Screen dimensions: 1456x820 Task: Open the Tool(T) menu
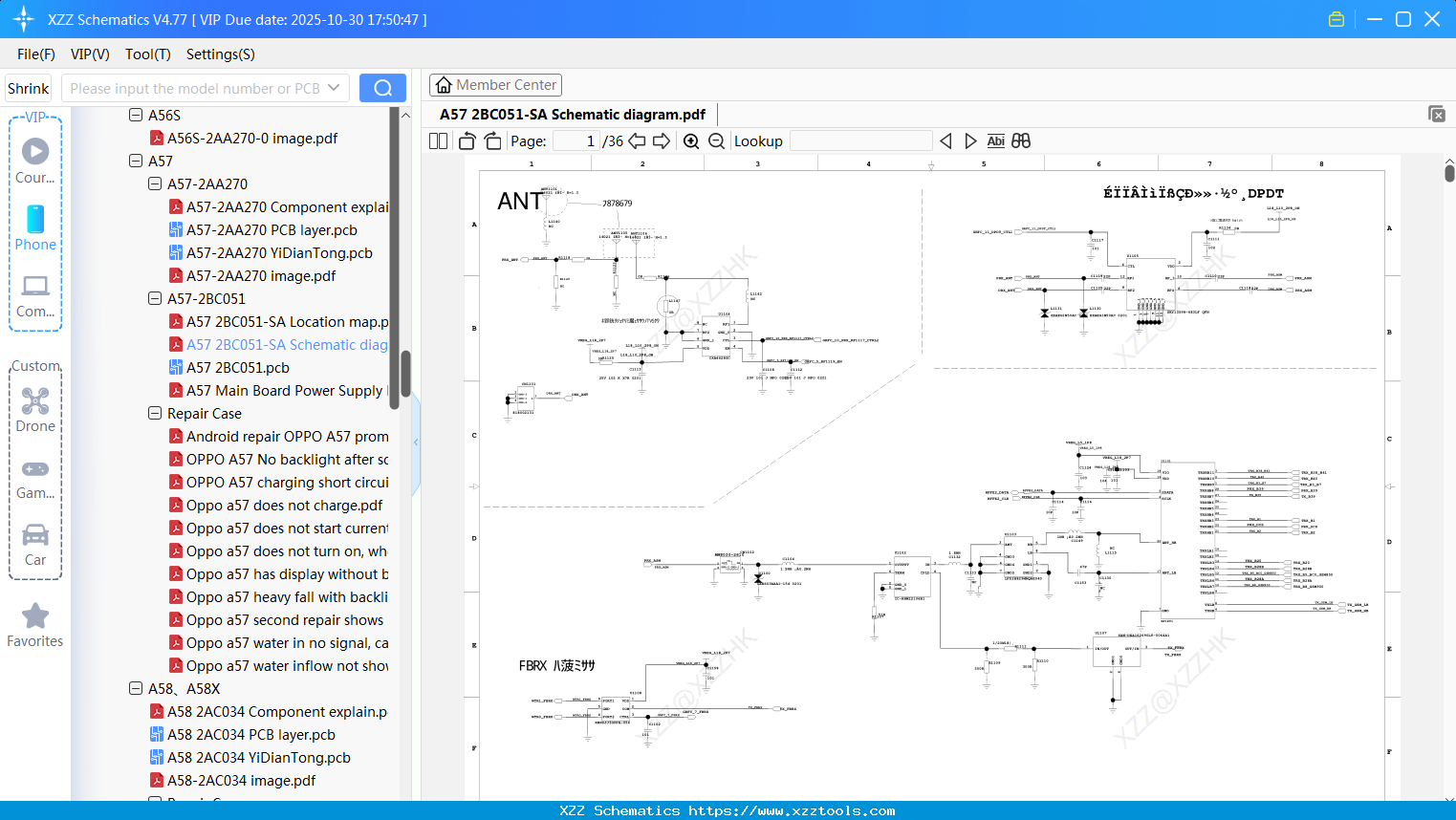pyautogui.click(x=148, y=54)
